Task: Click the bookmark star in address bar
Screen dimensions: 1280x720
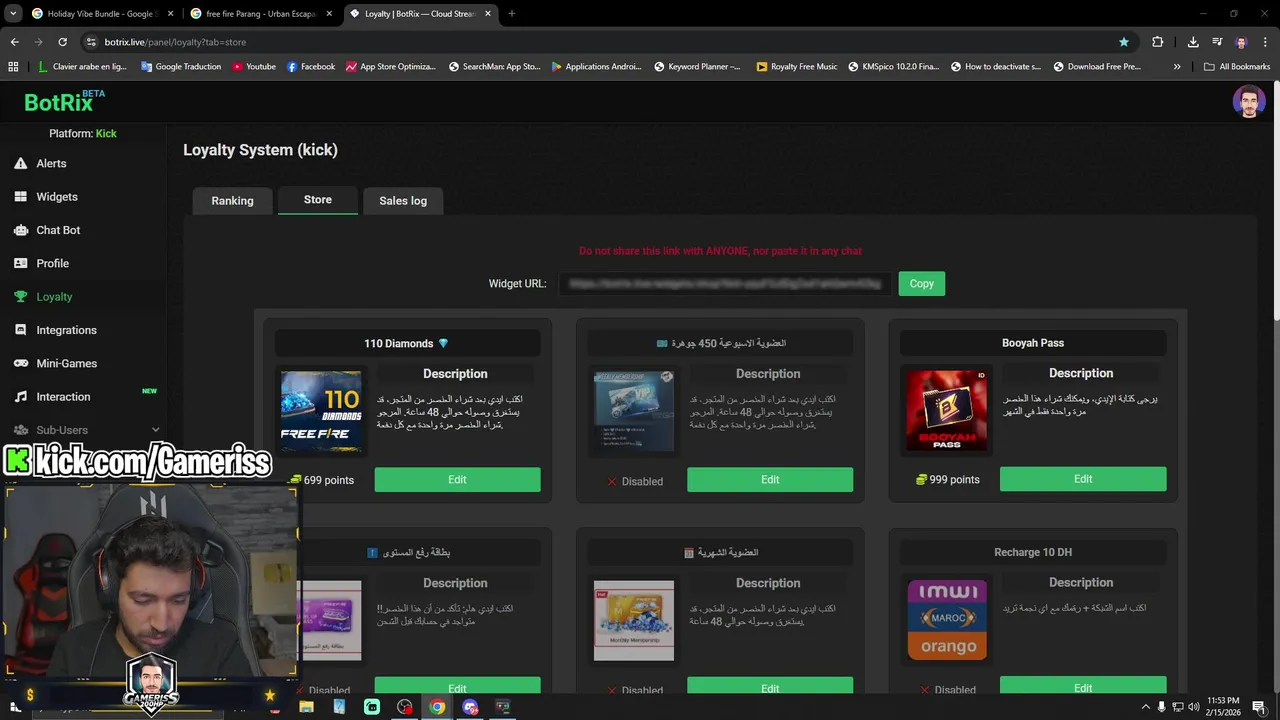Action: point(1124,42)
